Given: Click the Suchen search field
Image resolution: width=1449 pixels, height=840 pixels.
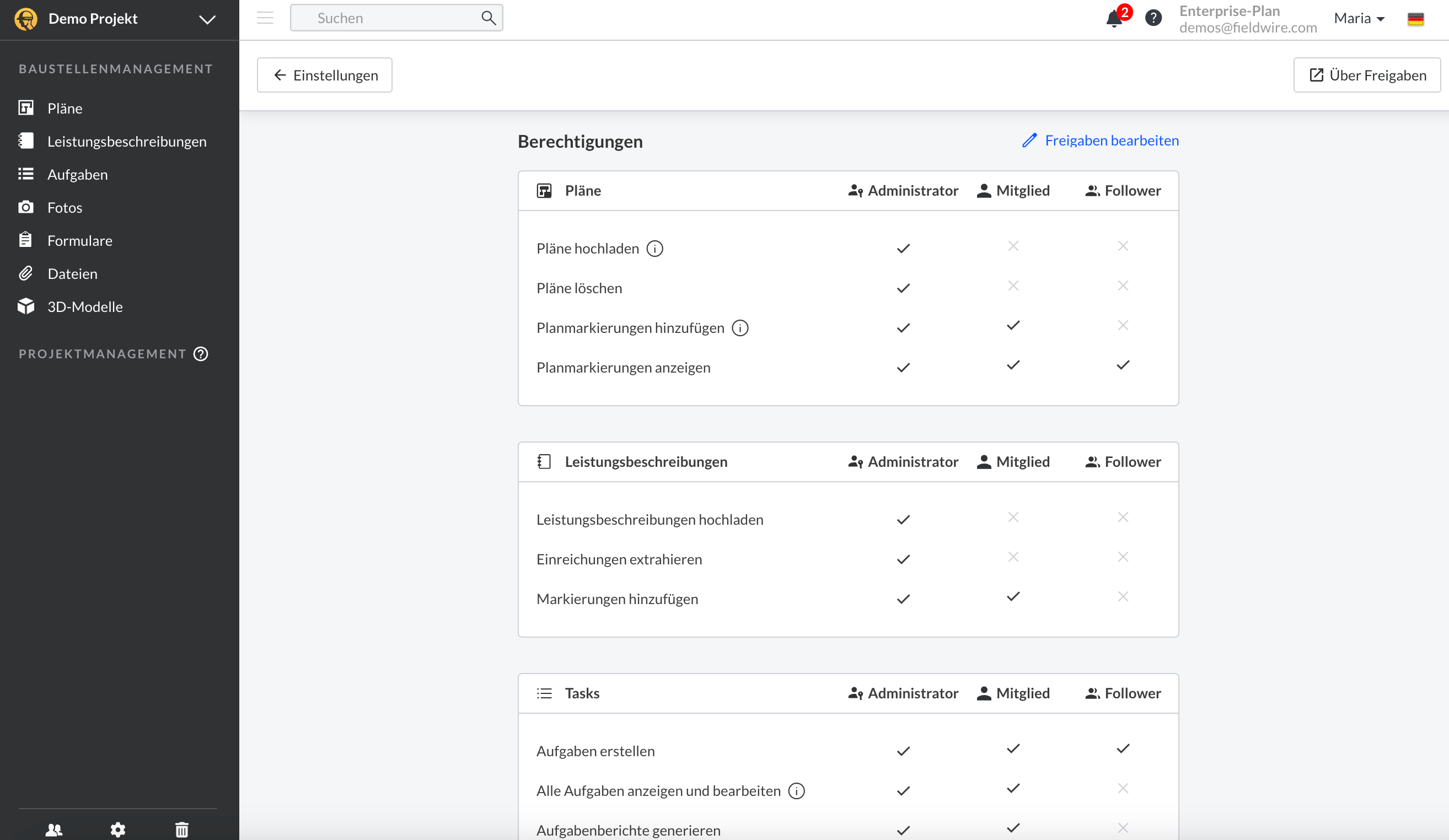Looking at the screenshot, I should pos(396,18).
